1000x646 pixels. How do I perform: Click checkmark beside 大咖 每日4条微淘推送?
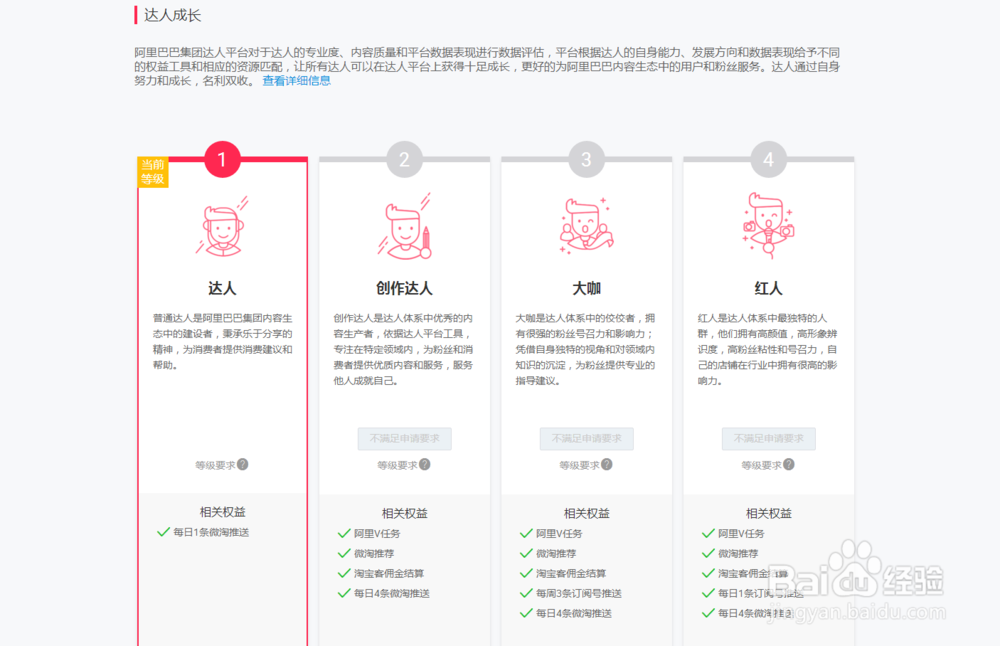coord(526,613)
